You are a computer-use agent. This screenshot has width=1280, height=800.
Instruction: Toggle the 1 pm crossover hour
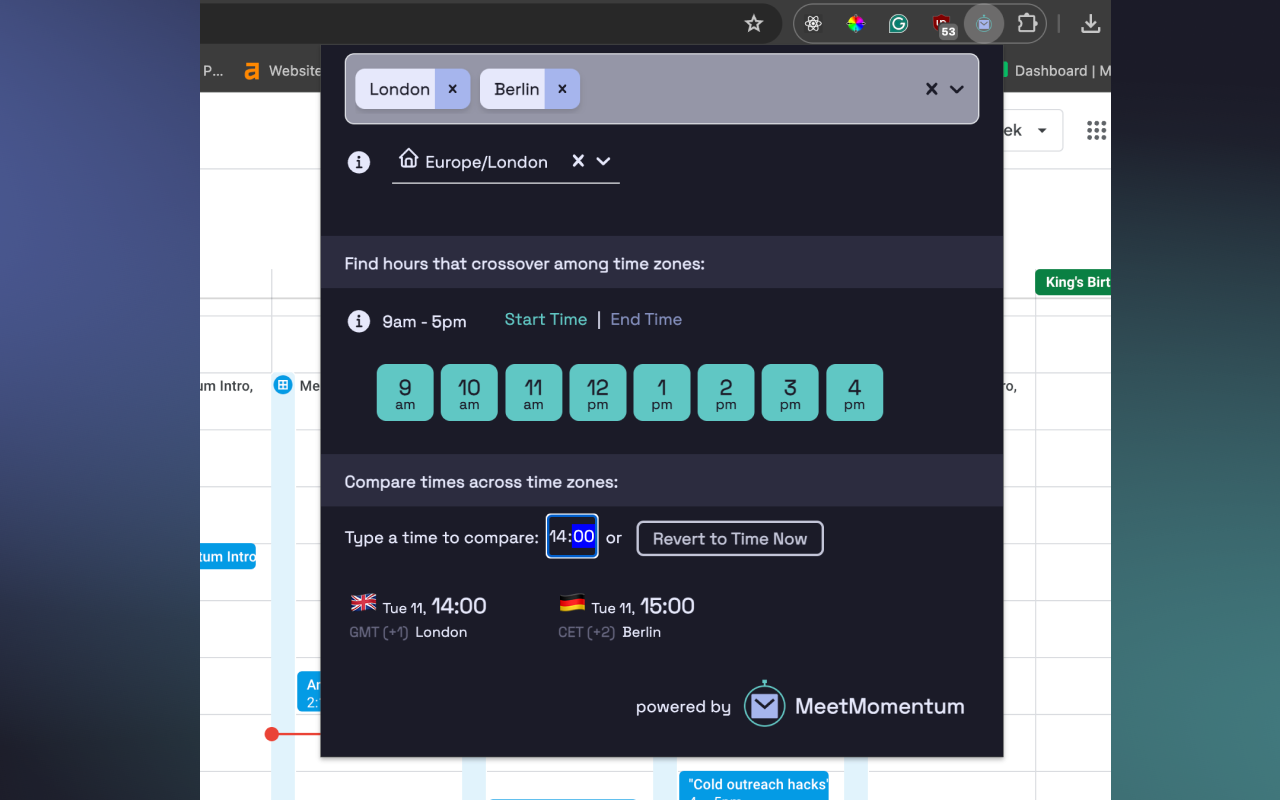pyautogui.click(x=661, y=392)
